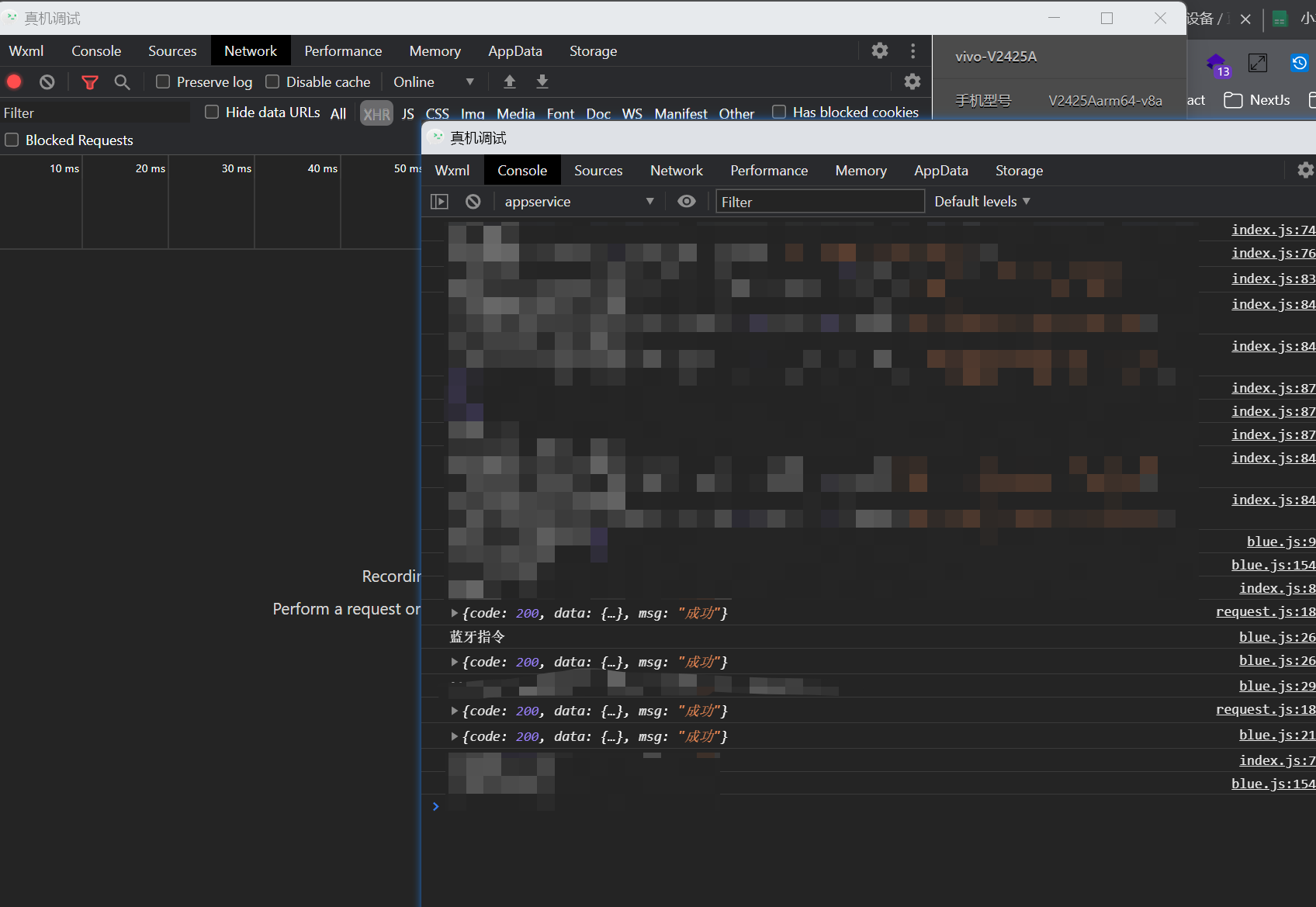The image size is (1316, 907).
Task: Stop recording network log in back window
Action: pyautogui.click(x=14, y=81)
